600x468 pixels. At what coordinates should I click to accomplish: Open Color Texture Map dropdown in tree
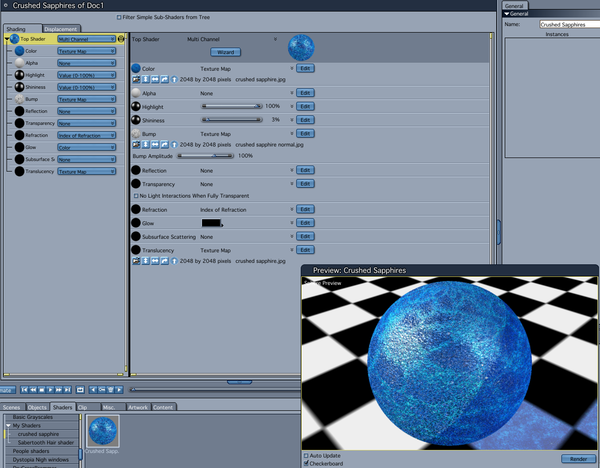[86, 51]
